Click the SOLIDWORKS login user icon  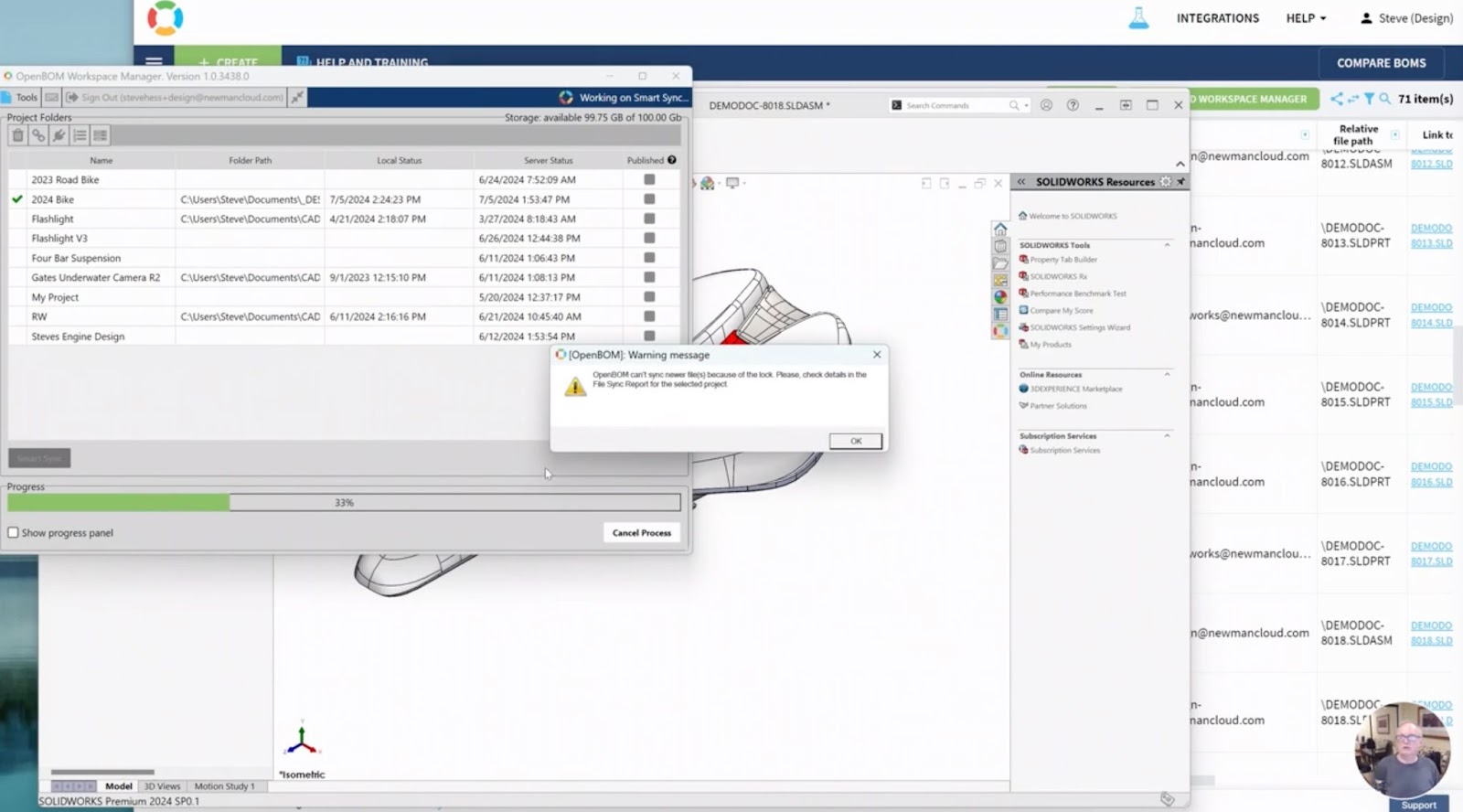pos(1046,105)
